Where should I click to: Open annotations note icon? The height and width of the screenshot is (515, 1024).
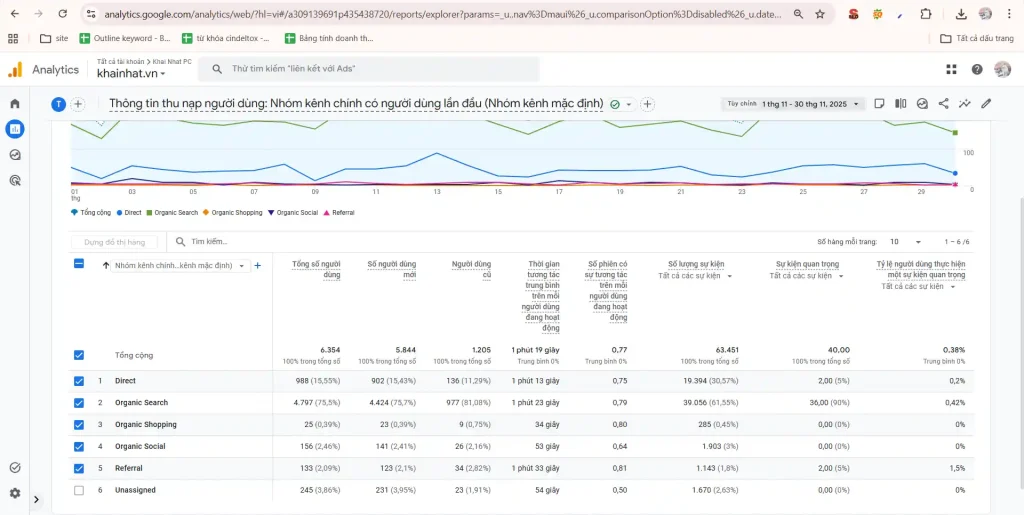pos(879,103)
